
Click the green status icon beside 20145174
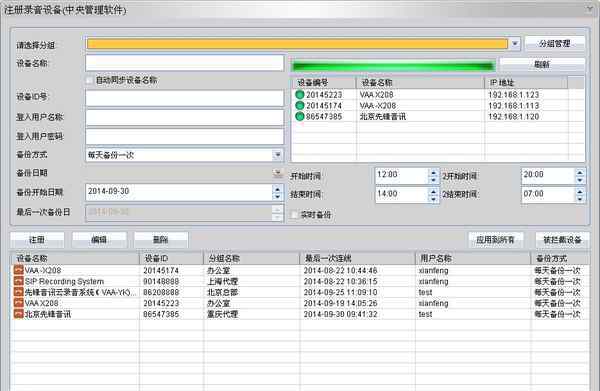pyautogui.click(x=300, y=105)
